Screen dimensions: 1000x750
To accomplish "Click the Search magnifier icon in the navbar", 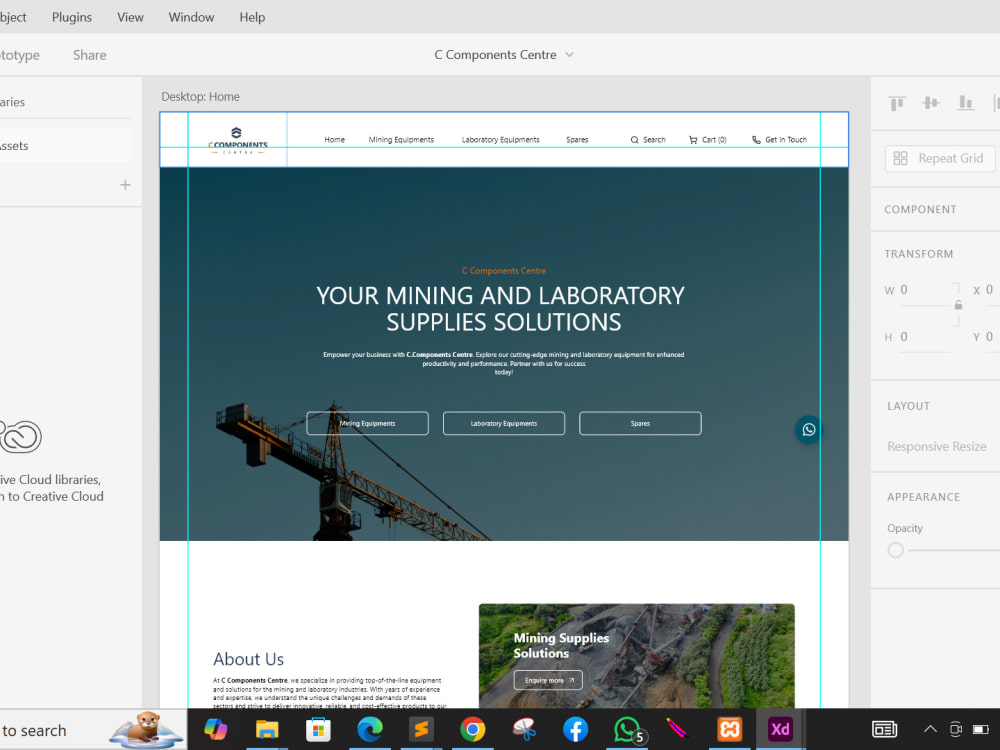I will (635, 140).
